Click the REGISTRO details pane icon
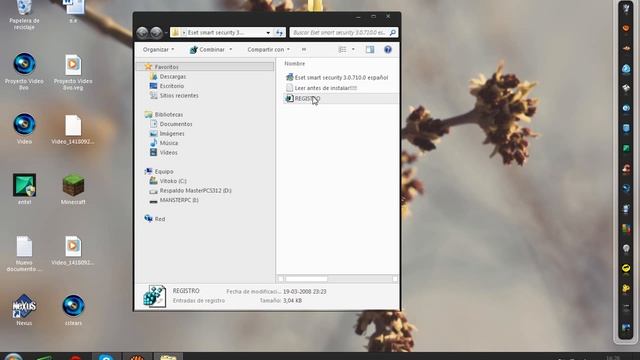Viewport: 640px width, 360px height. pos(154,296)
